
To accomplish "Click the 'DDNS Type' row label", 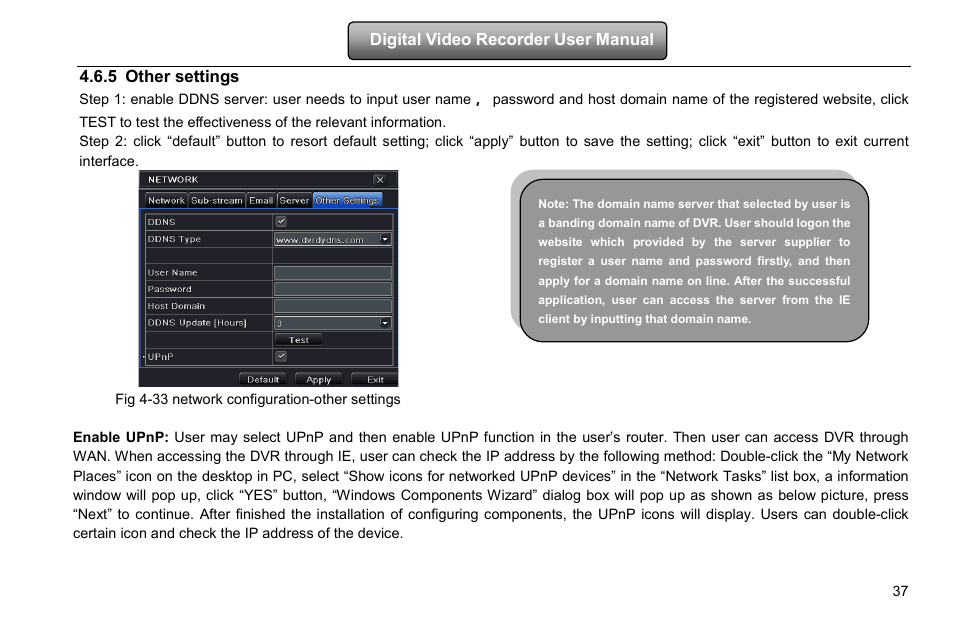I will click(174, 239).
